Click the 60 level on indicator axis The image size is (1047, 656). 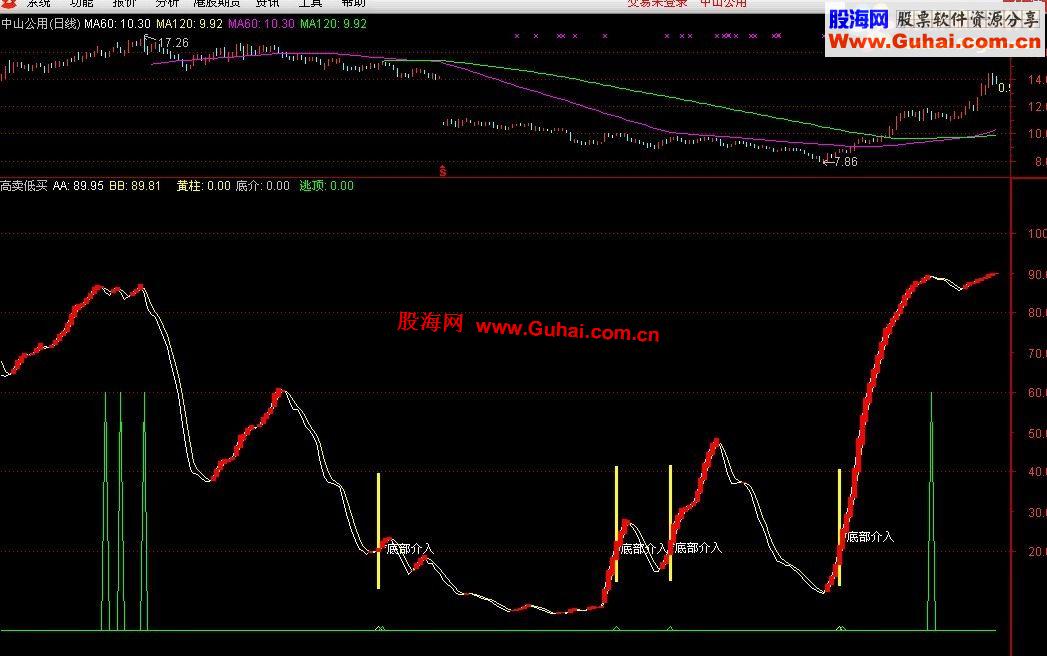coord(1037,393)
